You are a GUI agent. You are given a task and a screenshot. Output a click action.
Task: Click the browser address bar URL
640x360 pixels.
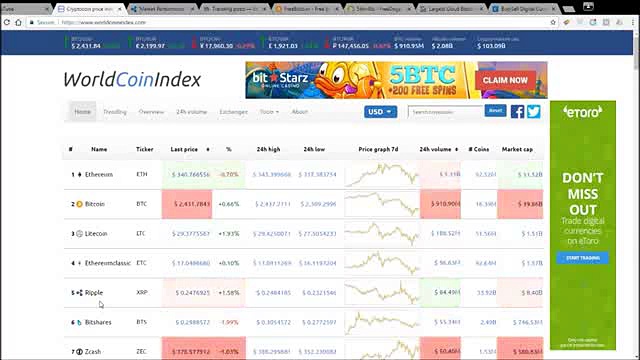[x=104, y=22]
